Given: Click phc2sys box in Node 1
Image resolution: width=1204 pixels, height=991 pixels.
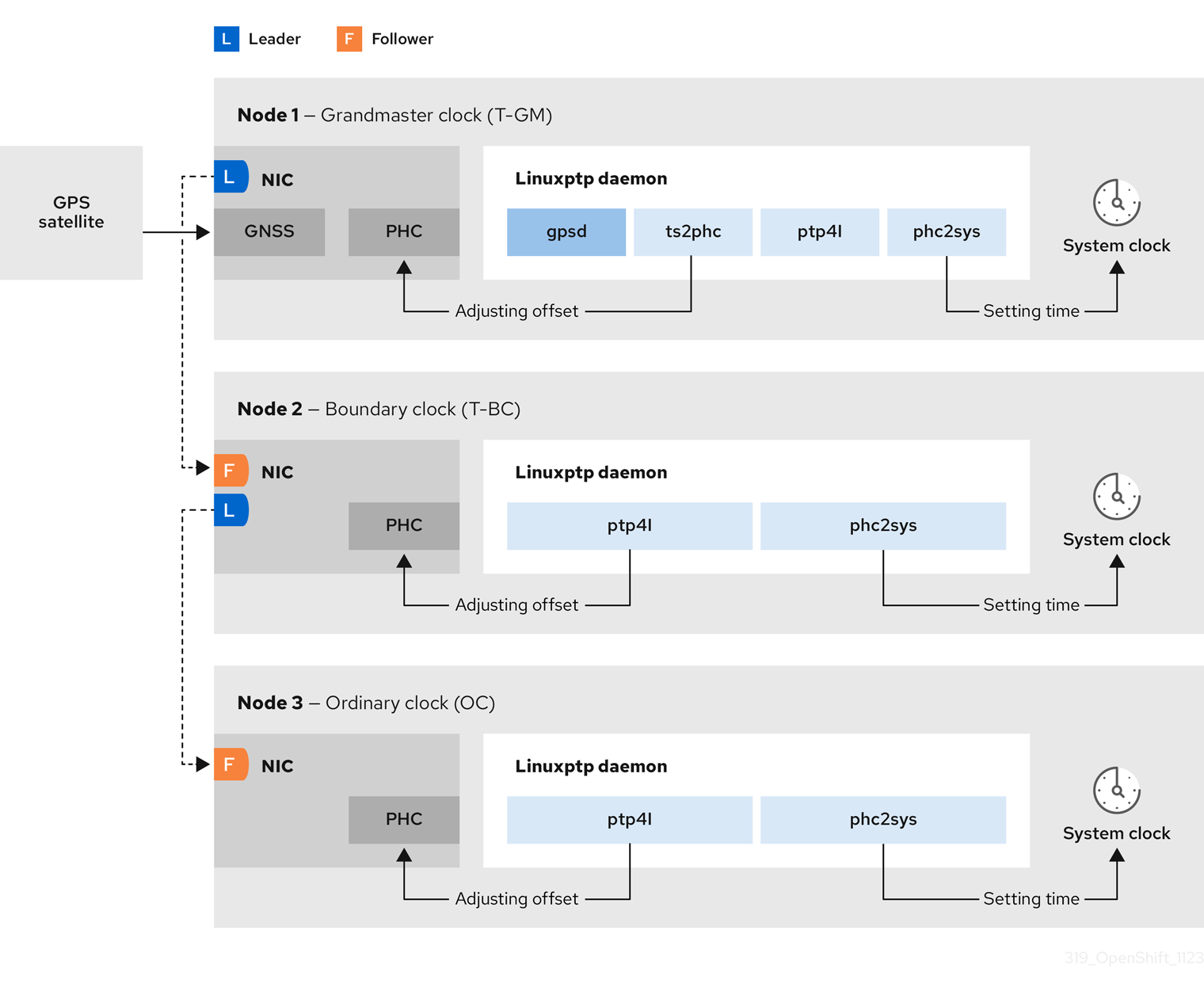Looking at the screenshot, I should tap(947, 232).
